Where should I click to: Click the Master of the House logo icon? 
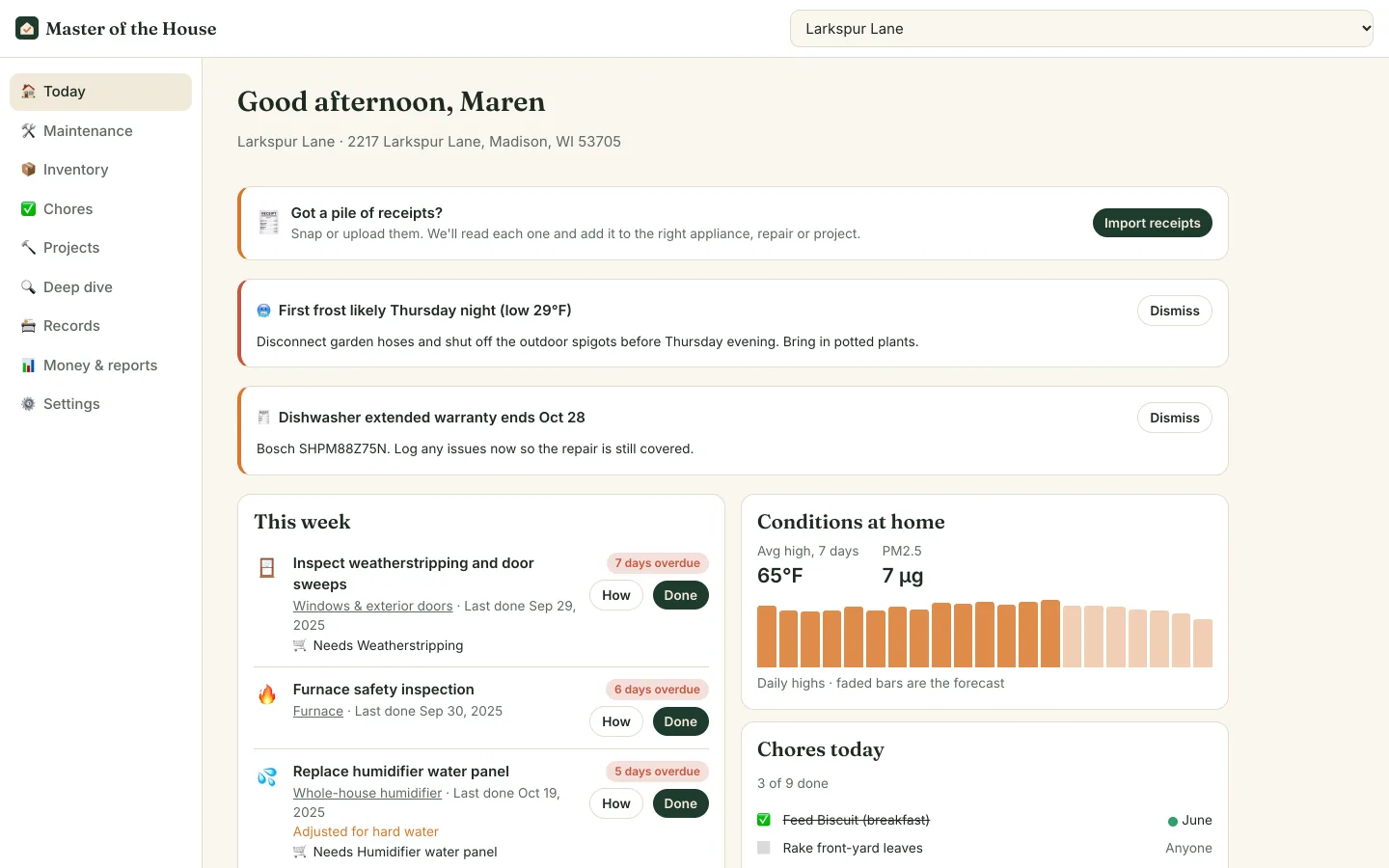[27, 29]
